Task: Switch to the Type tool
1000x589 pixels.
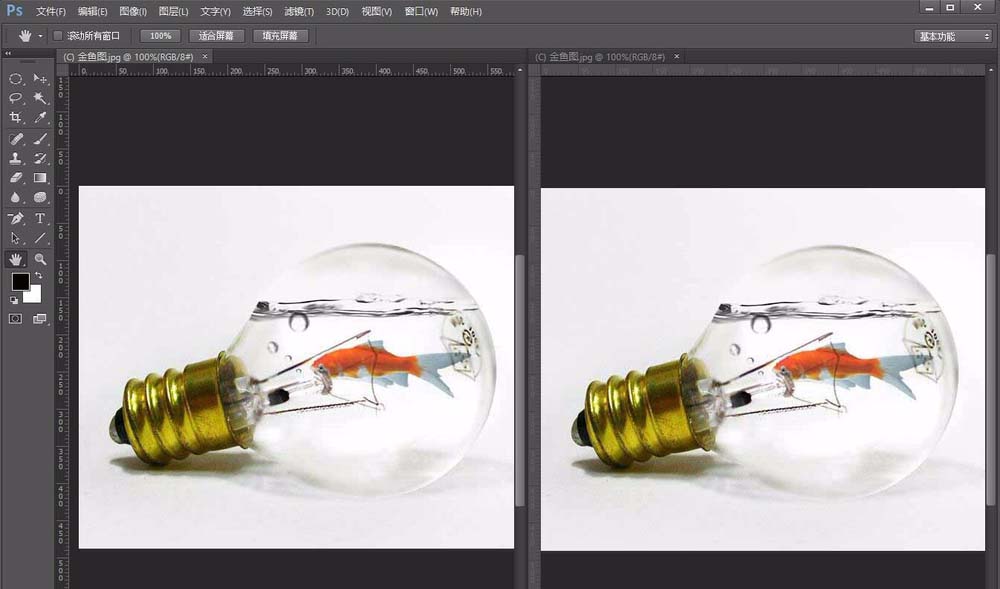Action: pyautogui.click(x=40, y=218)
